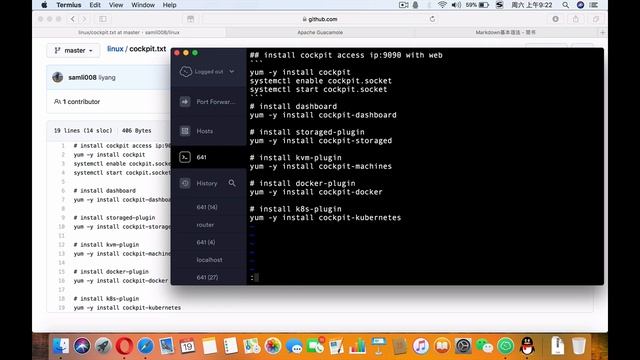Open Spotlight search in menu bar
Image resolution: width=640 pixels, height=360 pixels.
pos(565,5)
